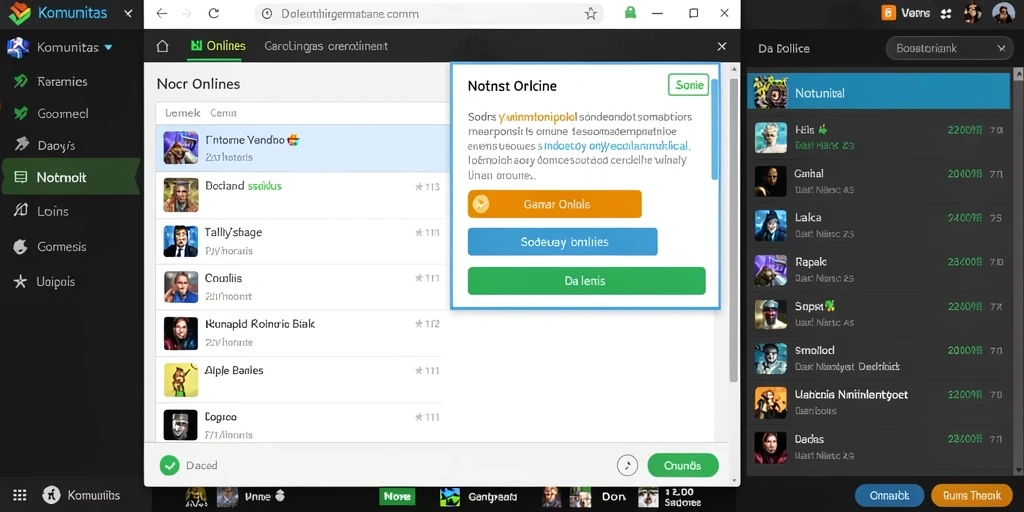
Task: Select Notmoit in the left sidebar
Action: 71,177
